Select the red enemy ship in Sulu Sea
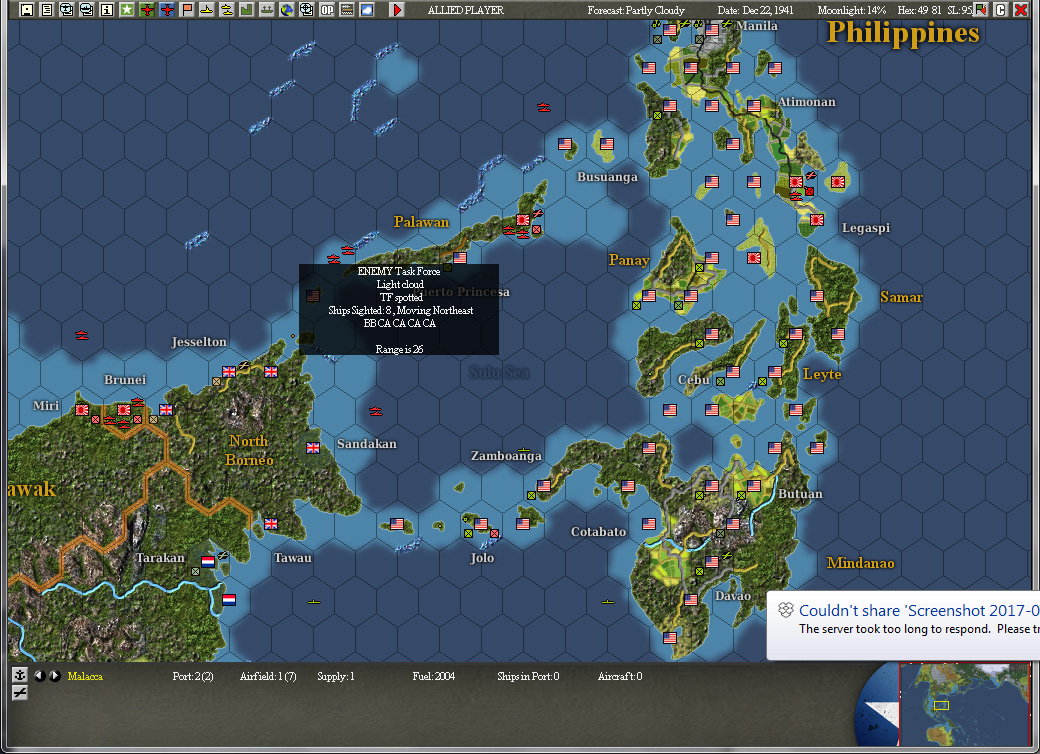Viewport: 1040px width, 754px height. (x=375, y=411)
